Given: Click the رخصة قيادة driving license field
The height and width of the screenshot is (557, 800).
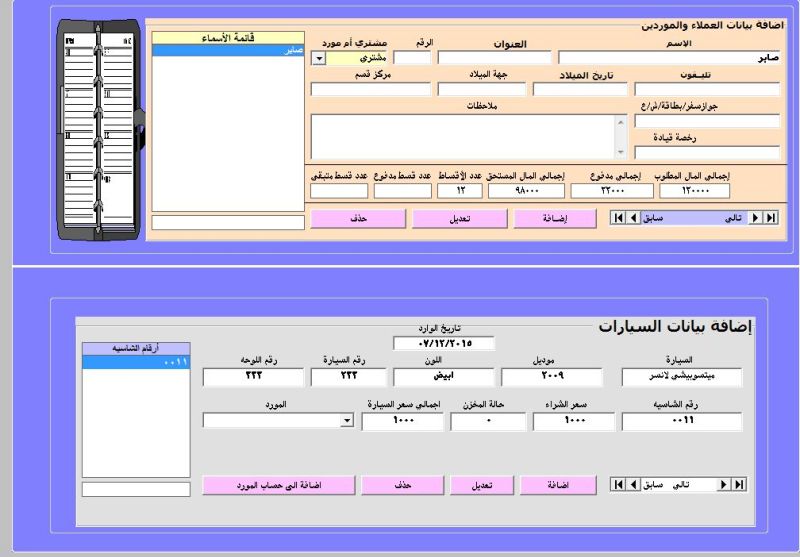Looking at the screenshot, I should pos(707,153).
